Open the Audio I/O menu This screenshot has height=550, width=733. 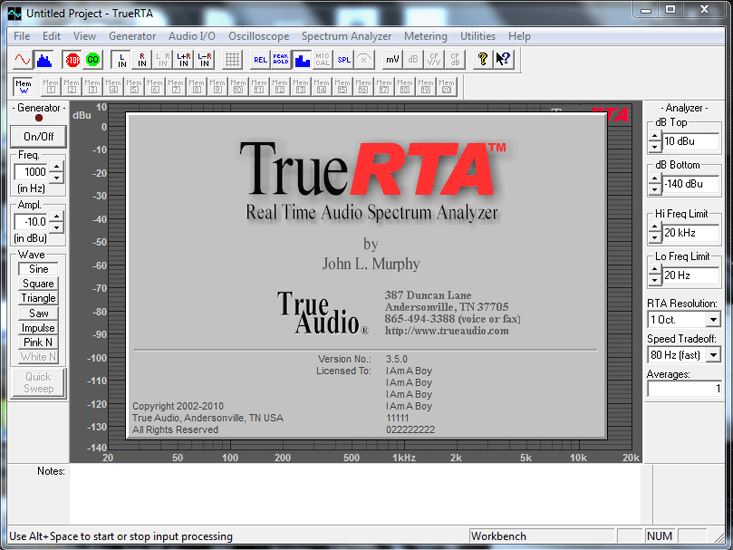click(192, 36)
